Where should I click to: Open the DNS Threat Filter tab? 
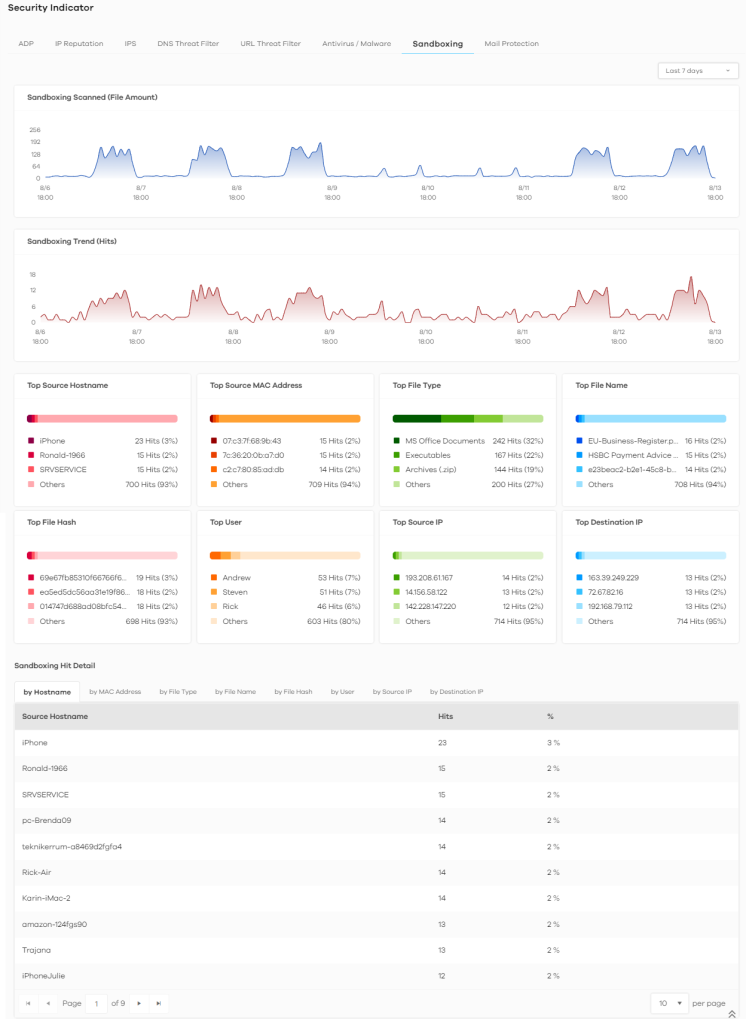coord(188,44)
